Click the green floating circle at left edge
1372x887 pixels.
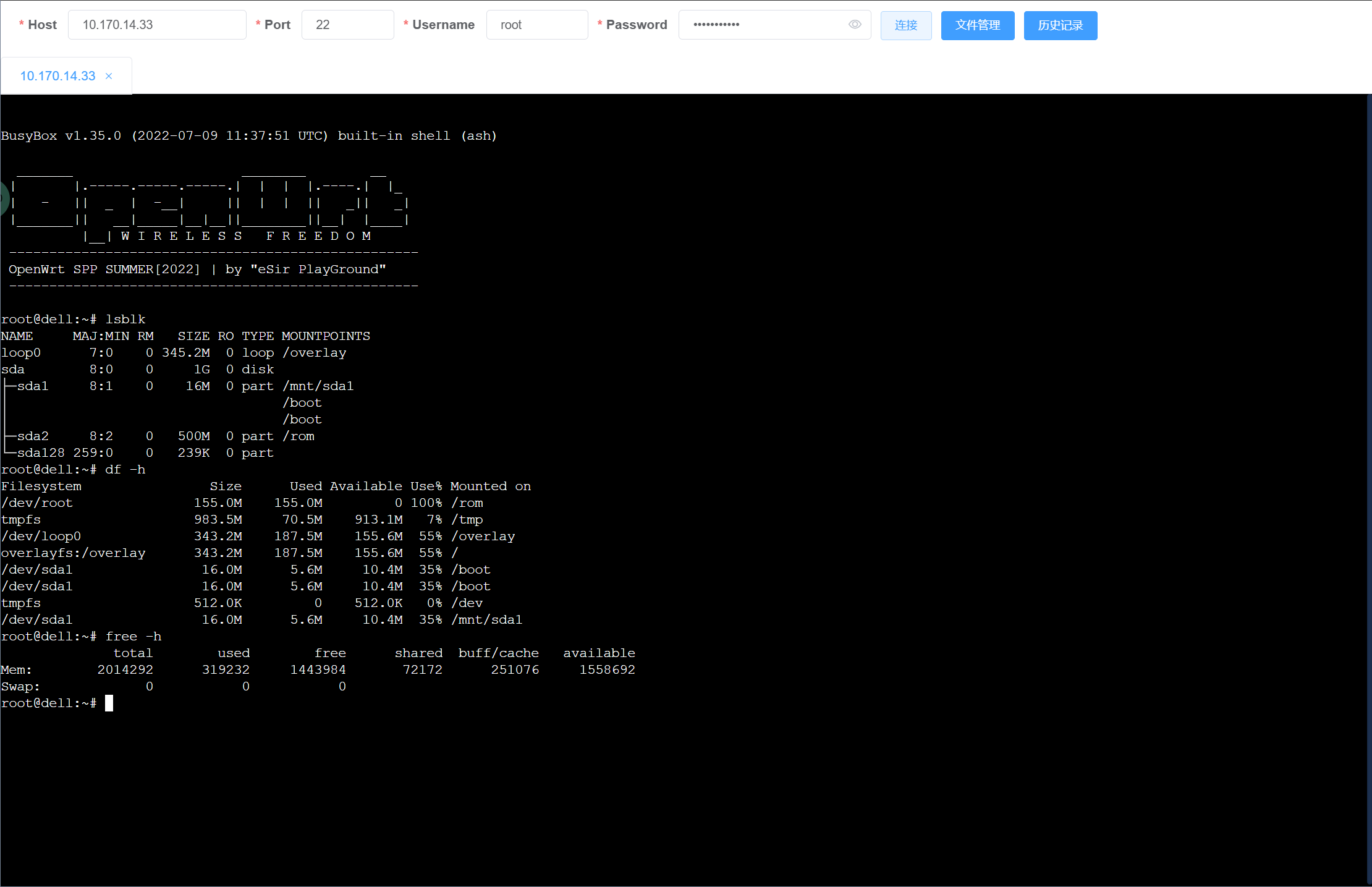[3, 198]
